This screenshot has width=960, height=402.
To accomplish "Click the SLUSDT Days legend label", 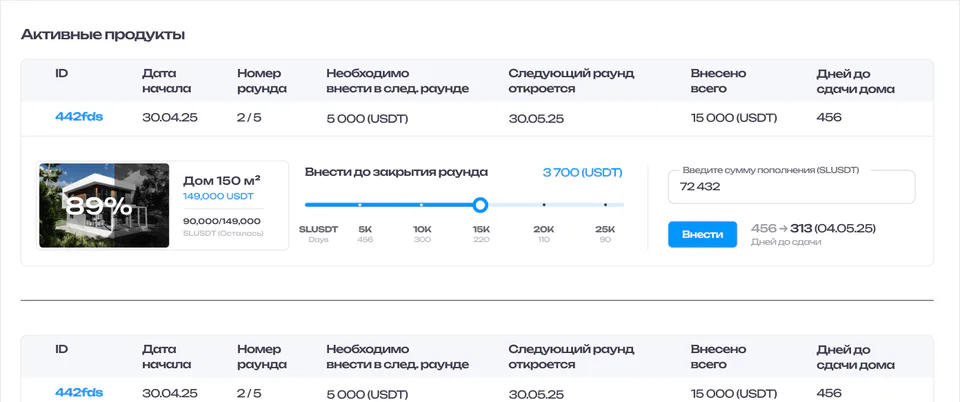I will point(318,234).
